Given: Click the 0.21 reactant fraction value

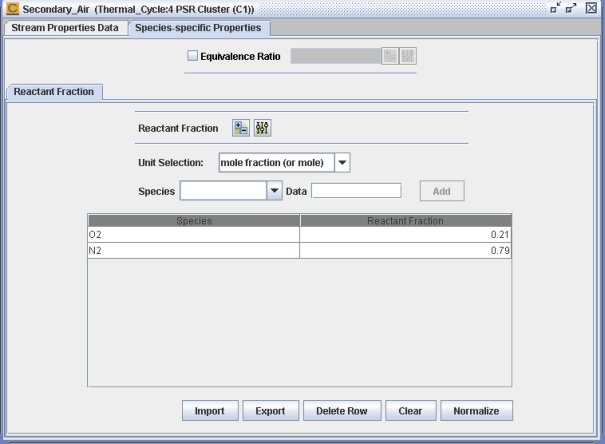Looking at the screenshot, I should 406,235.
